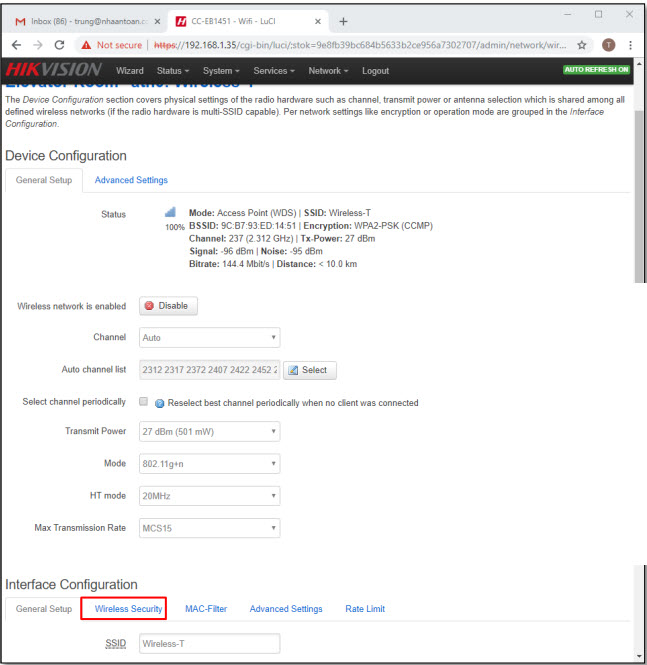This screenshot has width=647, height=665.
Task: Click the user profile avatar icon
Action: coord(608,45)
